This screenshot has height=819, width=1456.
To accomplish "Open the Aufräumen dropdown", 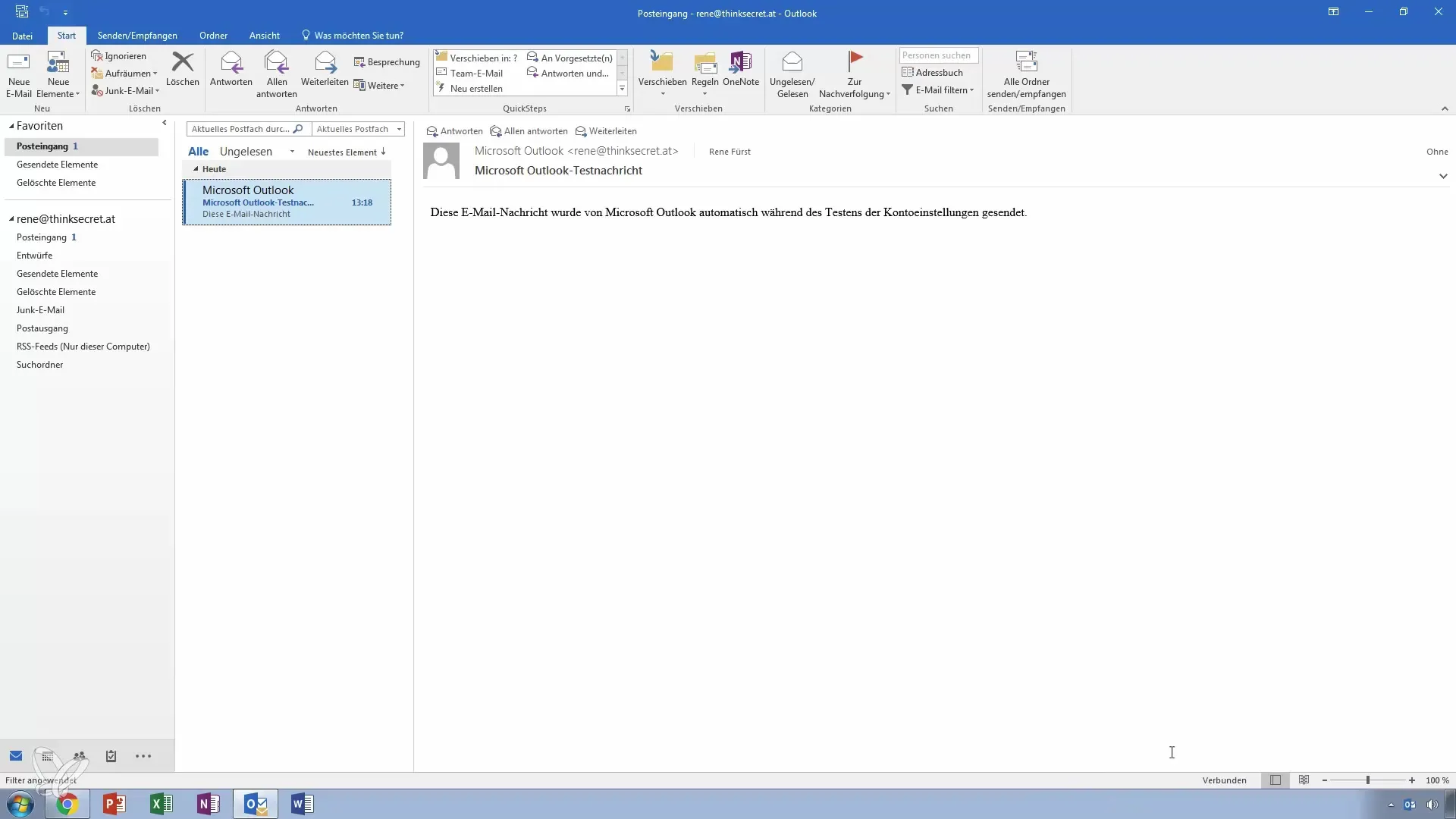I will (x=124, y=74).
